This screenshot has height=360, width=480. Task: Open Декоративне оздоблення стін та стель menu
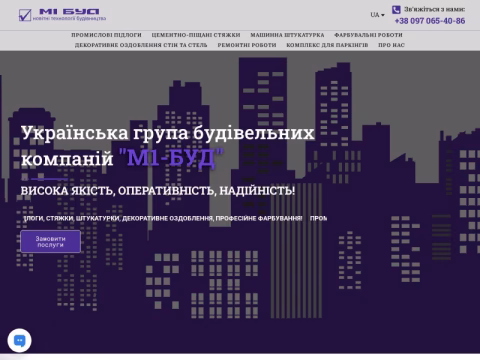point(141,45)
